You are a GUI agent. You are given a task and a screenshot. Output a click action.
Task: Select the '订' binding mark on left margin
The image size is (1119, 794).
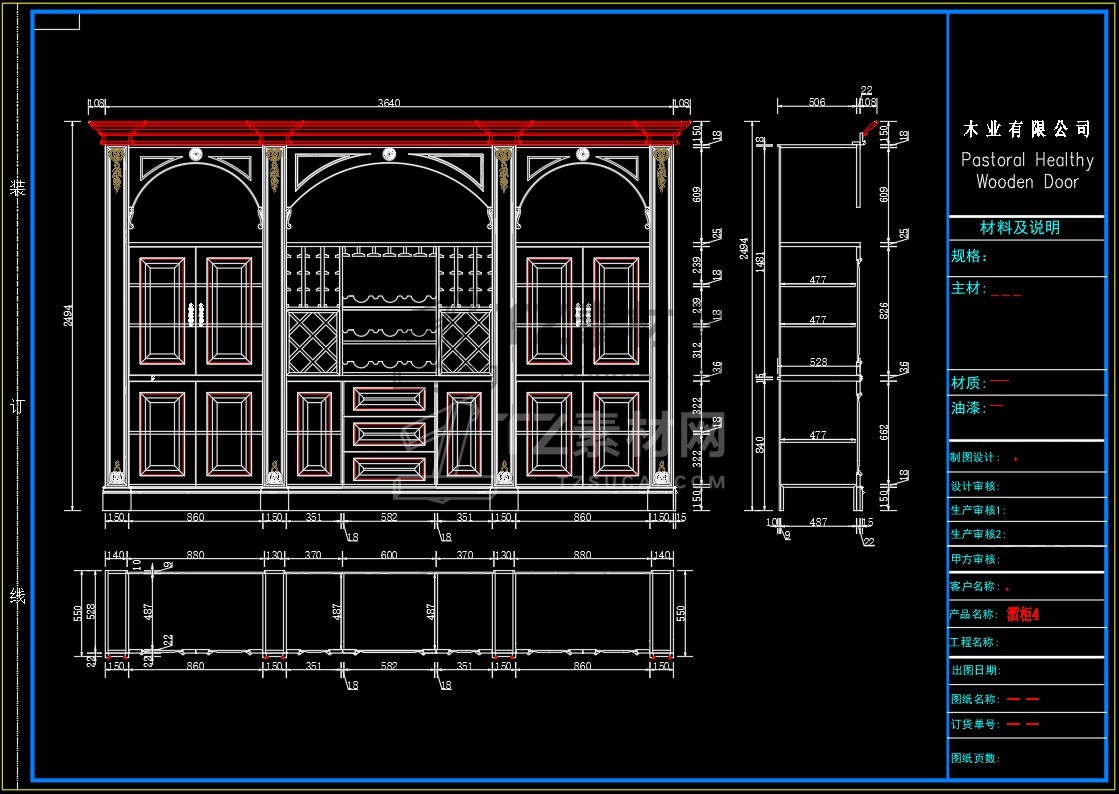[17, 405]
